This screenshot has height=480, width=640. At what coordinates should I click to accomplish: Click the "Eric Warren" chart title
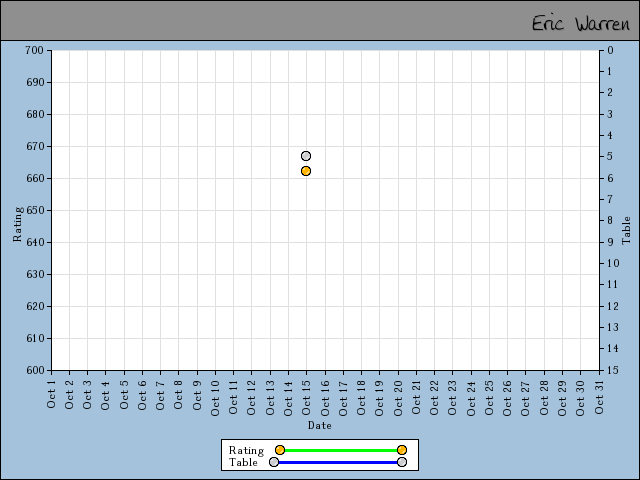tap(580, 22)
